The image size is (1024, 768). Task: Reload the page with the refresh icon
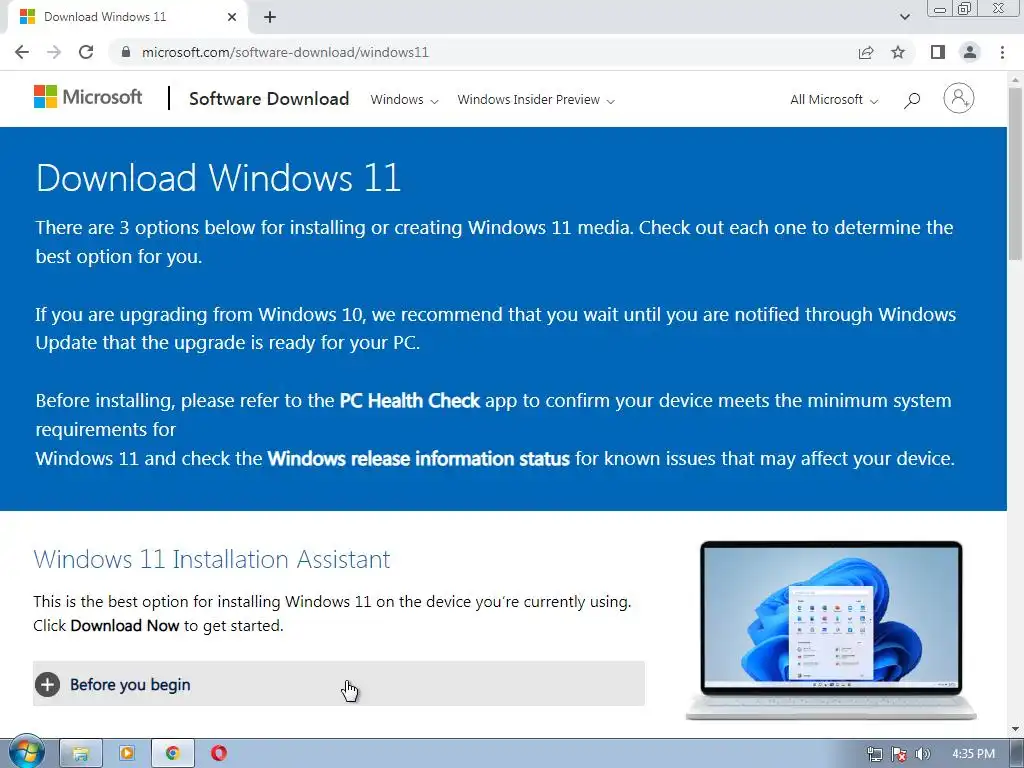(86, 52)
